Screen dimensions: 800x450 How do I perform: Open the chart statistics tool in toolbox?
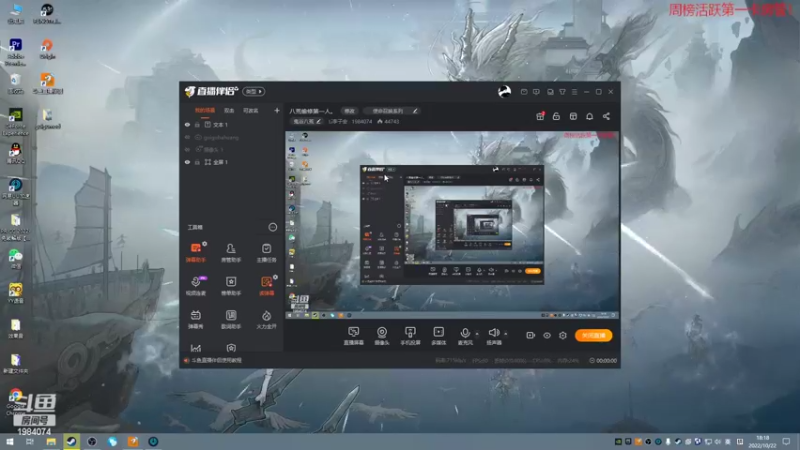click(196, 348)
